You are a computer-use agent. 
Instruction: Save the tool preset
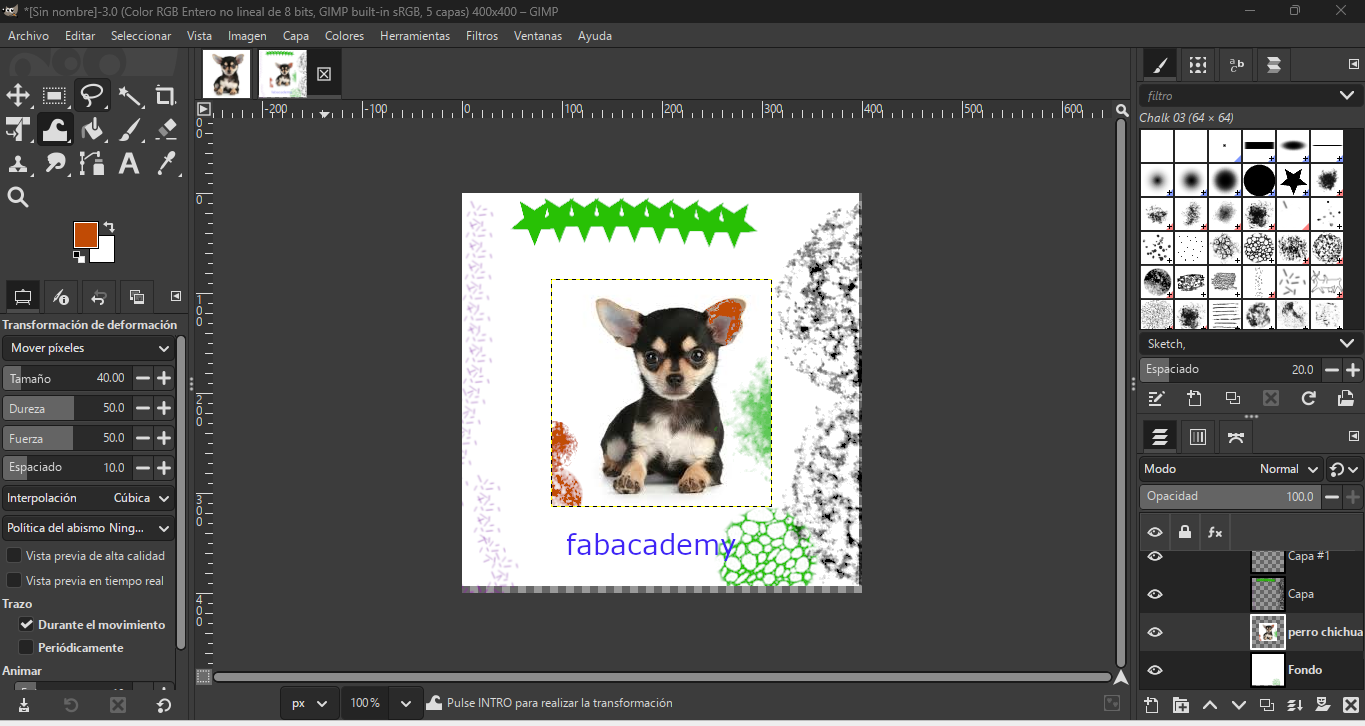(x=24, y=705)
